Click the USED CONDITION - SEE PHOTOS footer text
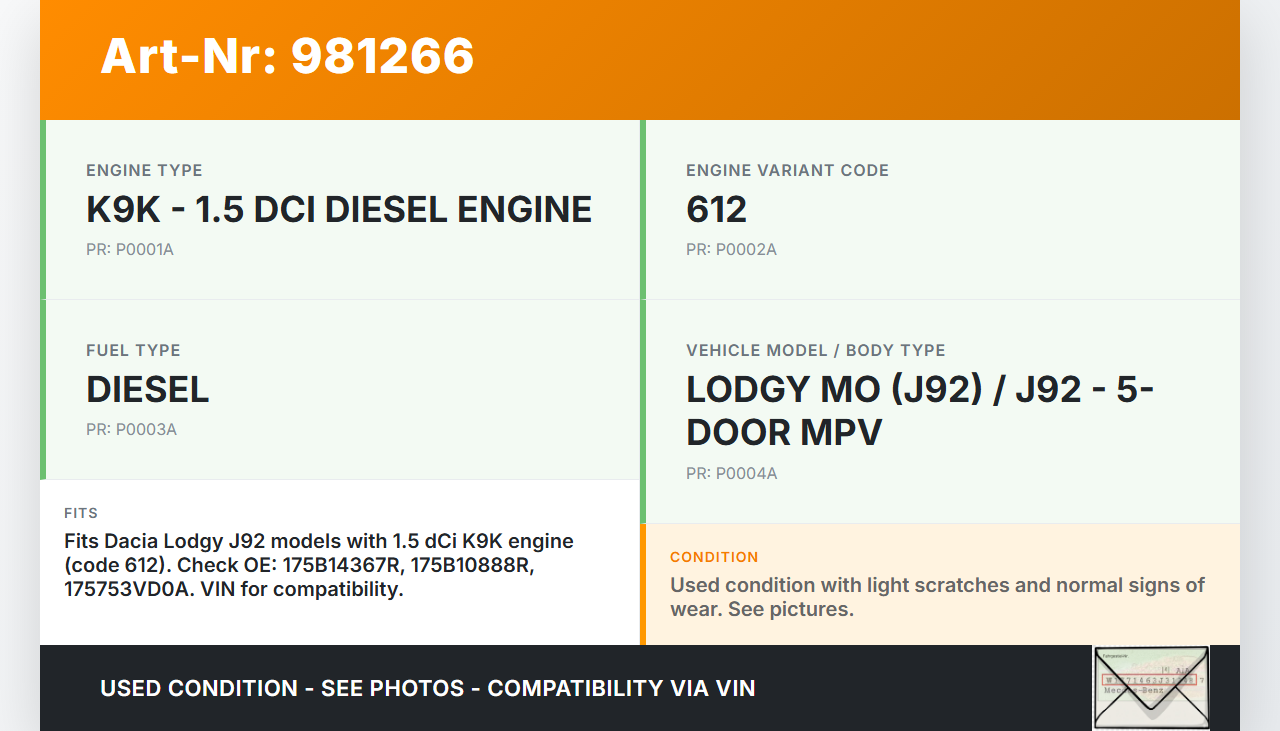The height and width of the screenshot is (731, 1280). coord(427,688)
